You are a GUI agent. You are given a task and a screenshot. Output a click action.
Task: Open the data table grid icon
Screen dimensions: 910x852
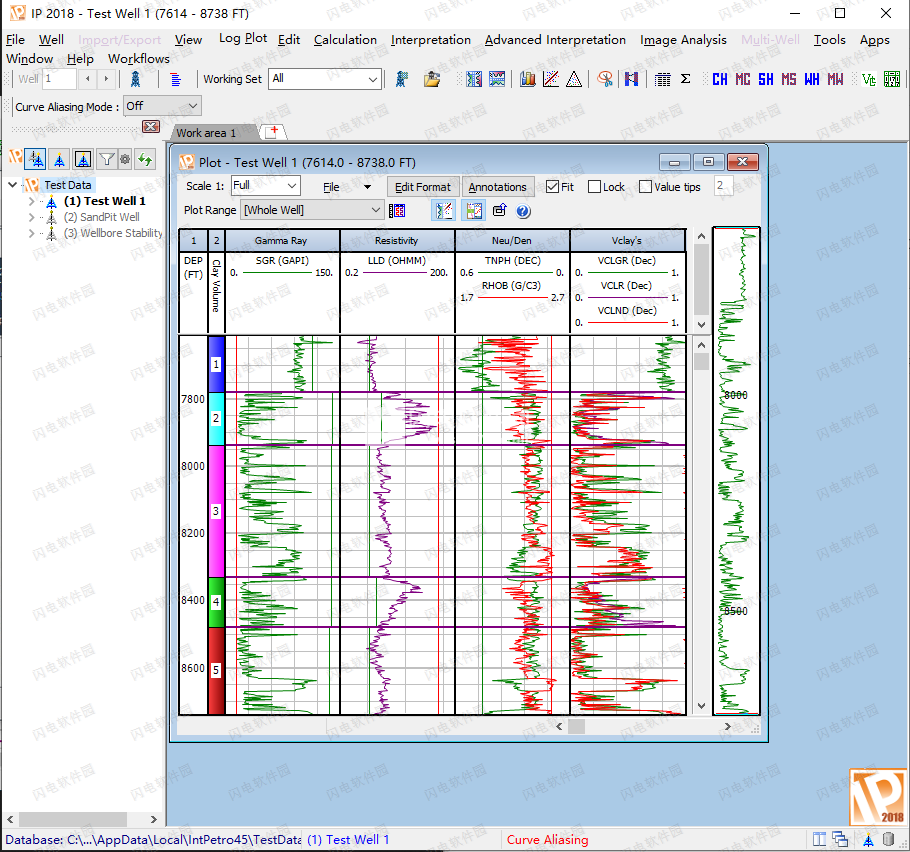point(662,79)
